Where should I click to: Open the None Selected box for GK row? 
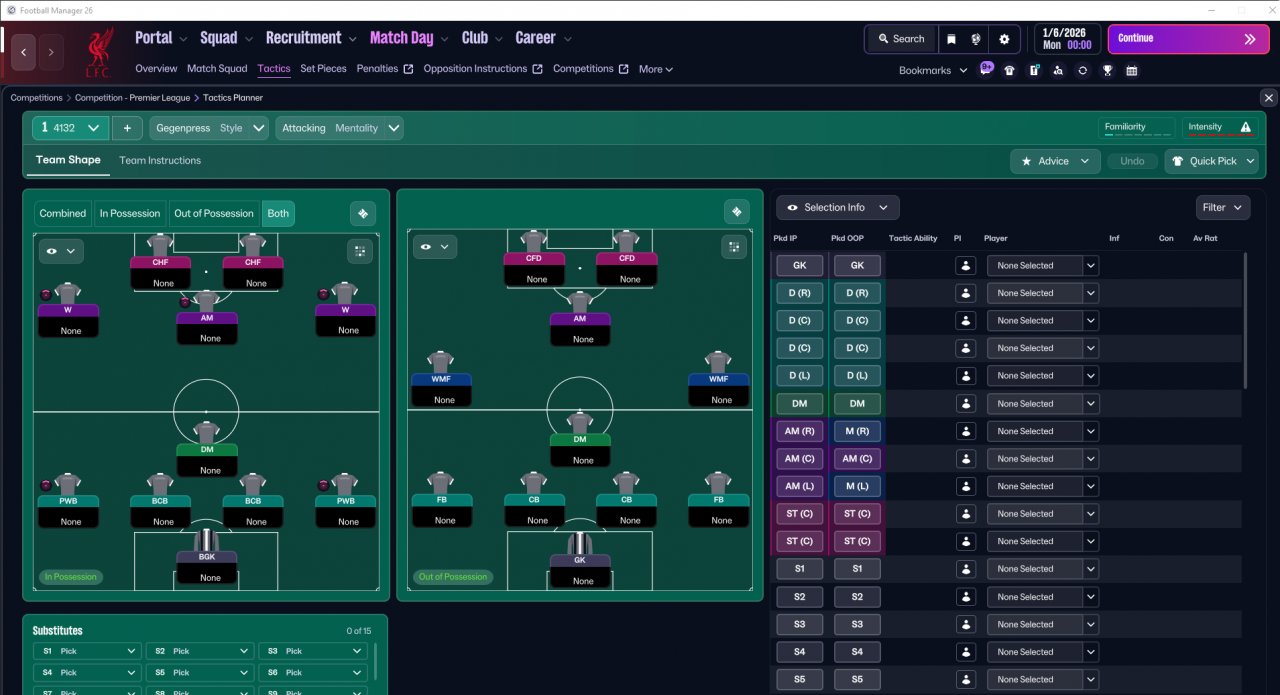1043,266
